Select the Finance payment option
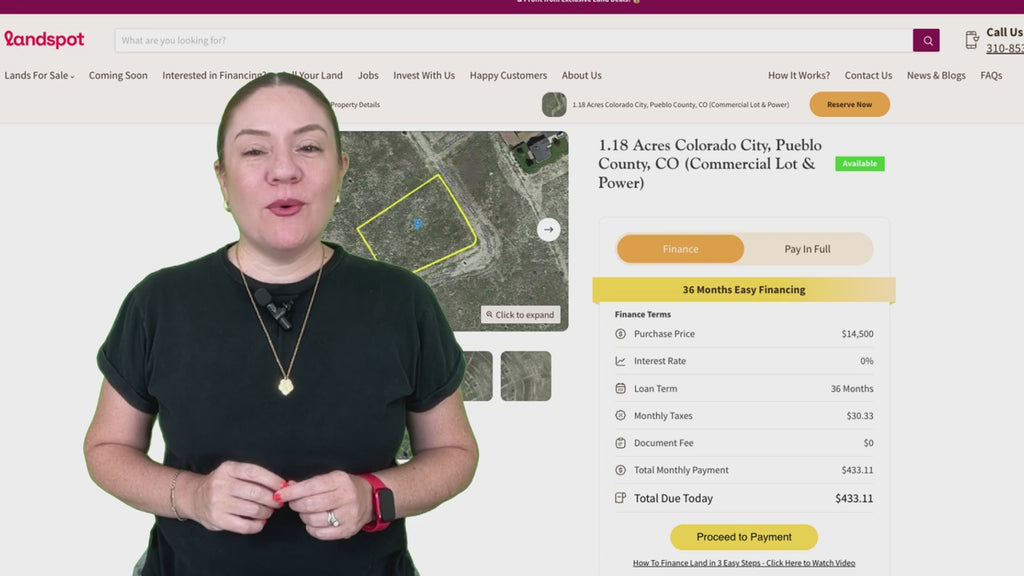Image resolution: width=1024 pixels, height=576 pixels. 680,249
